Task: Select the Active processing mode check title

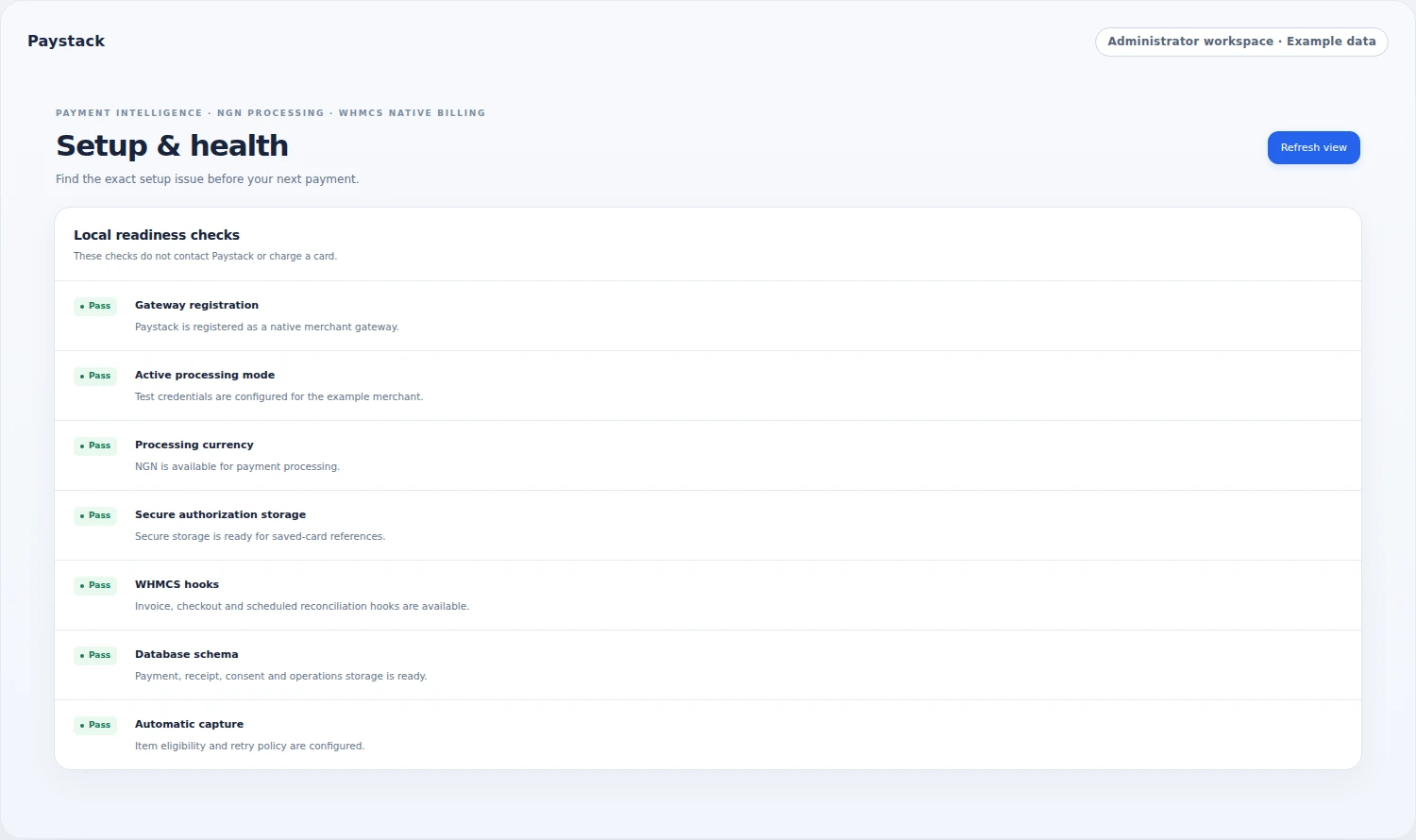Action: [205, 375]
